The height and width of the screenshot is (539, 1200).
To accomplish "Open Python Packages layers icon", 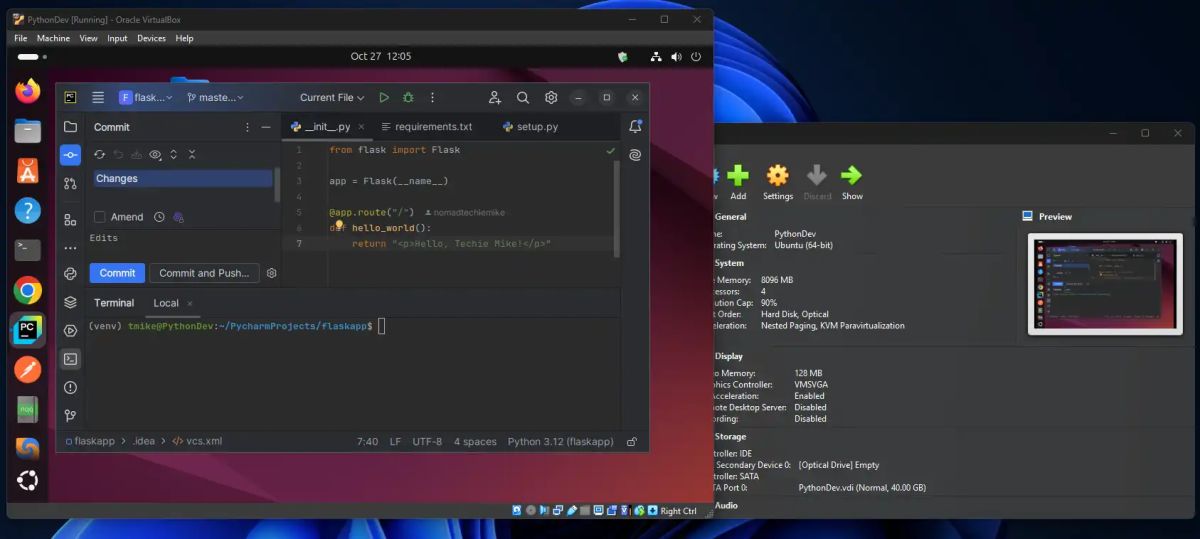I will click(x=70, y=302).
